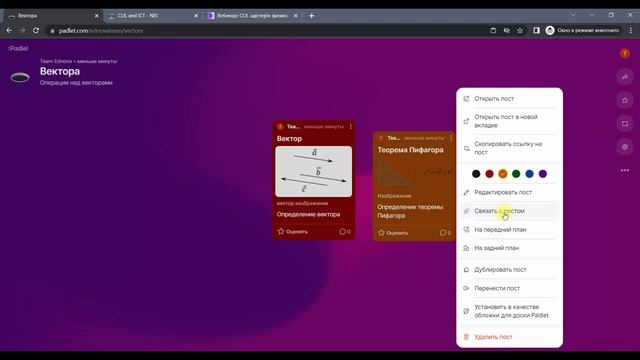The image size is (640, 360).
Task: Open three-dot menu on Теорема Пифагора post
Action: (x=451, y=138)
